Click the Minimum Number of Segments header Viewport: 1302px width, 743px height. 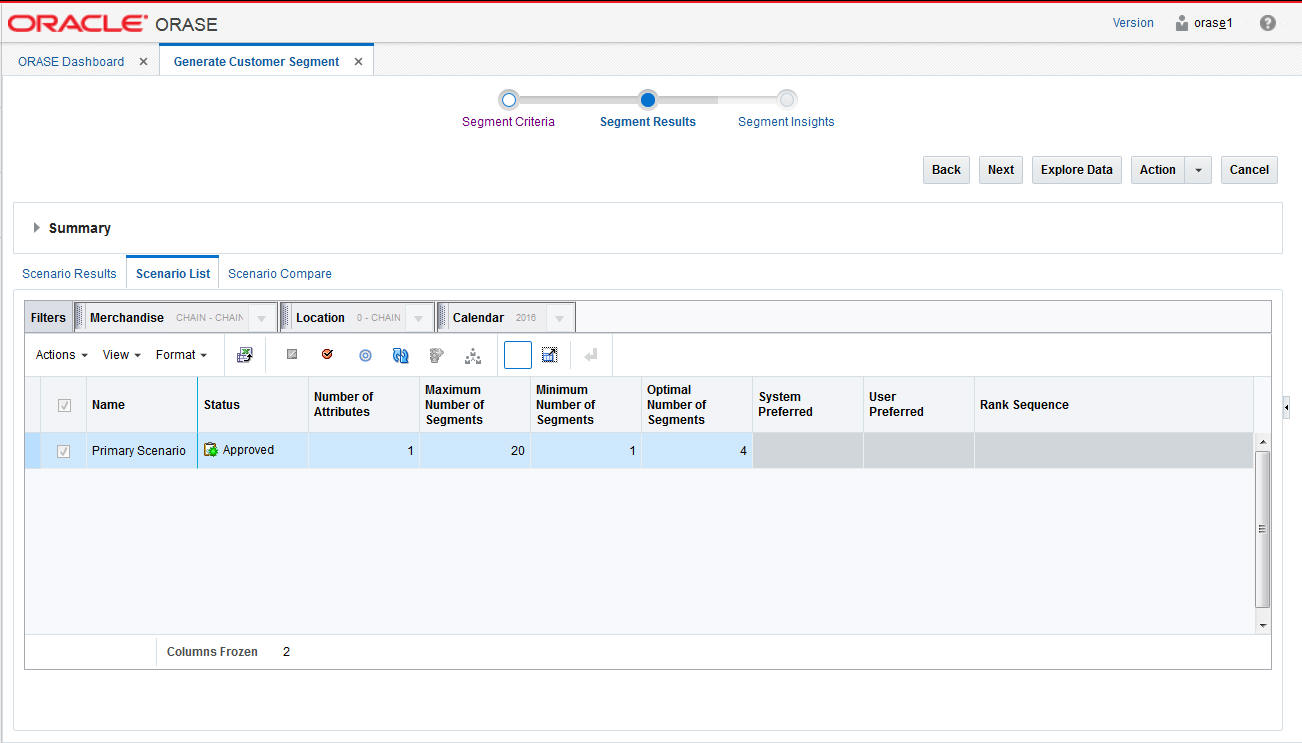coord(586,405)
